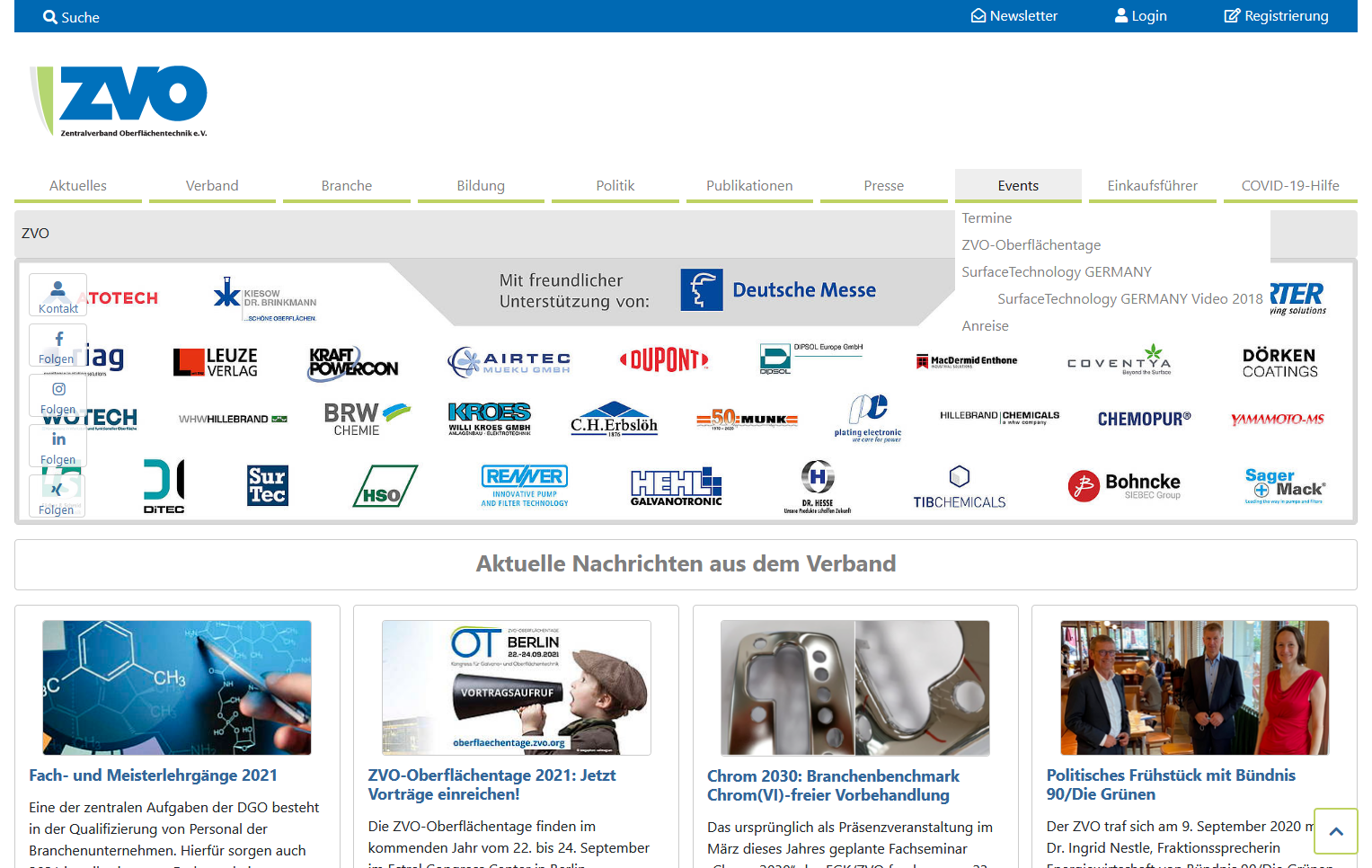1372x868 pixels.
Task: Open the Events menu
Action: coord(1018,185)
